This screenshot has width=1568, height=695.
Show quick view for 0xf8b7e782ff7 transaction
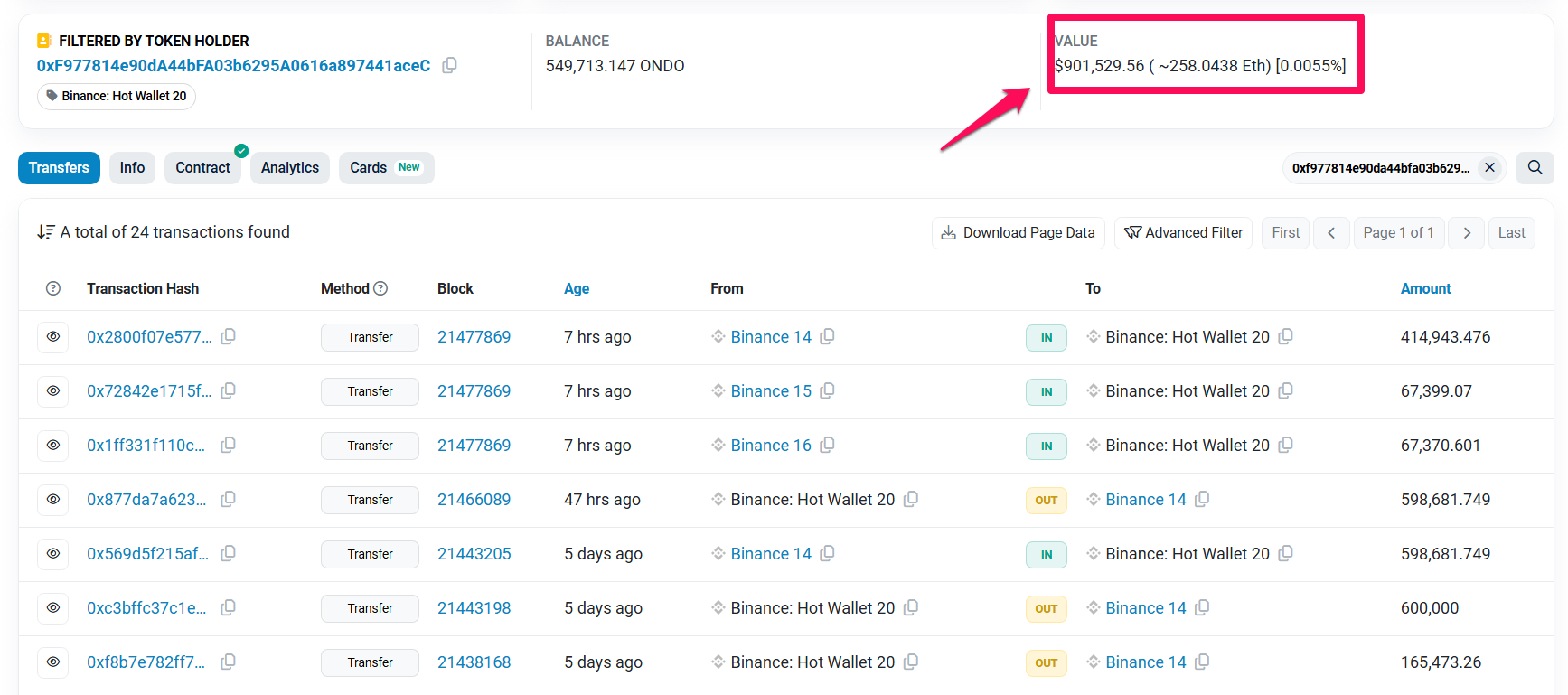click(53, 662)
